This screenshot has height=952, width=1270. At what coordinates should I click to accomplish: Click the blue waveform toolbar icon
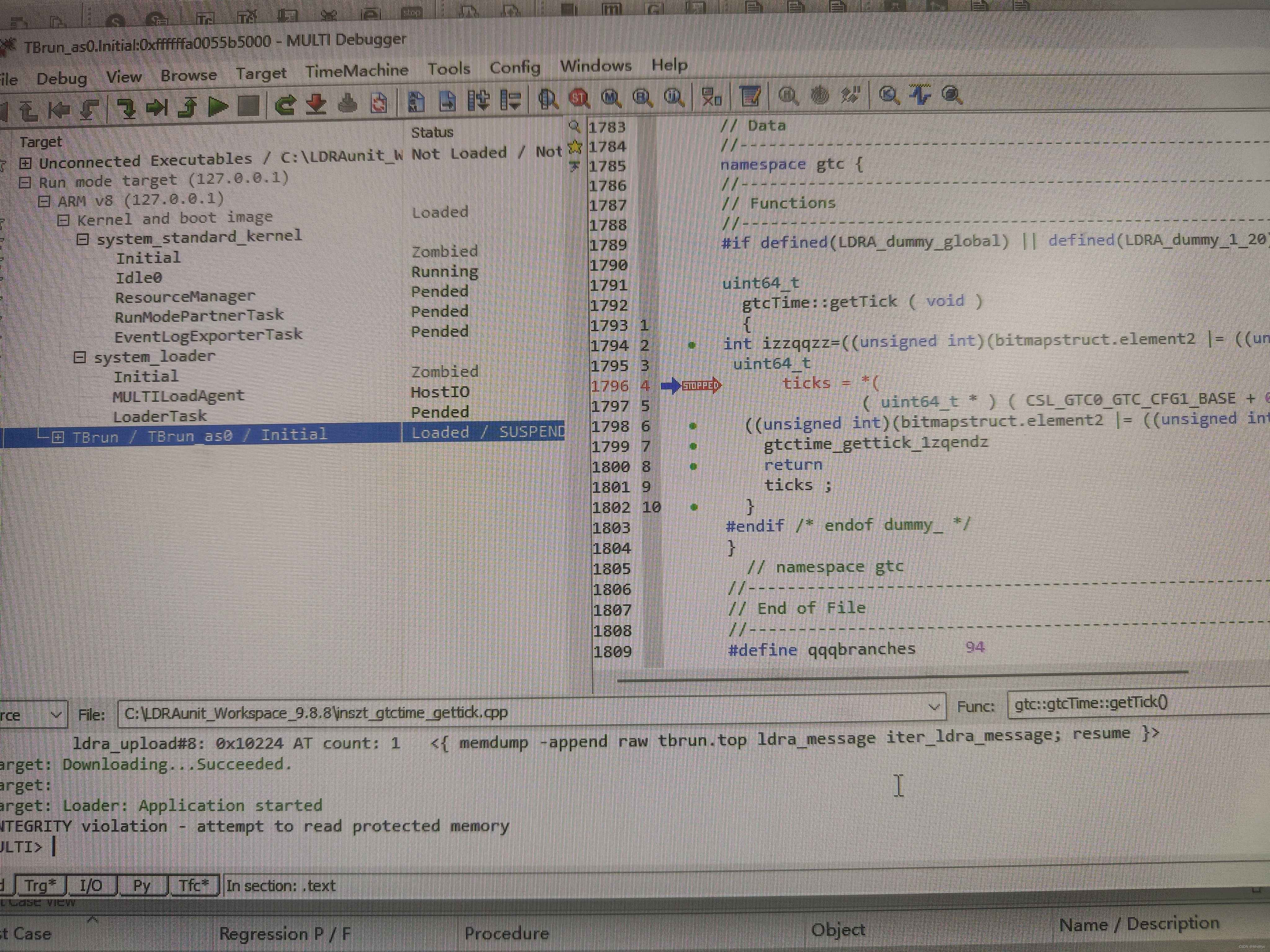[x=920, y=94]
